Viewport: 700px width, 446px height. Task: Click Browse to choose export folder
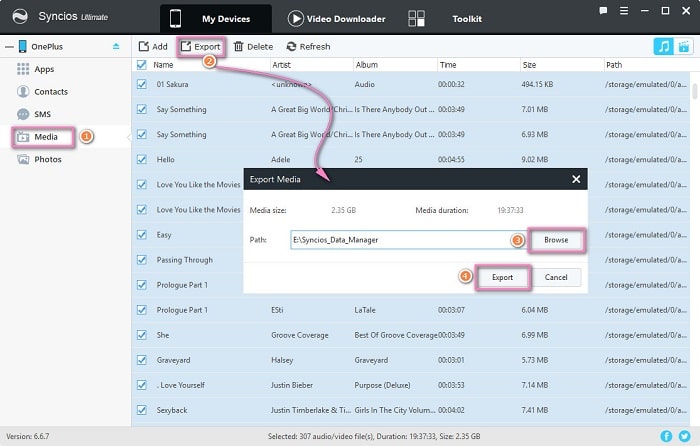click(556, 240)
